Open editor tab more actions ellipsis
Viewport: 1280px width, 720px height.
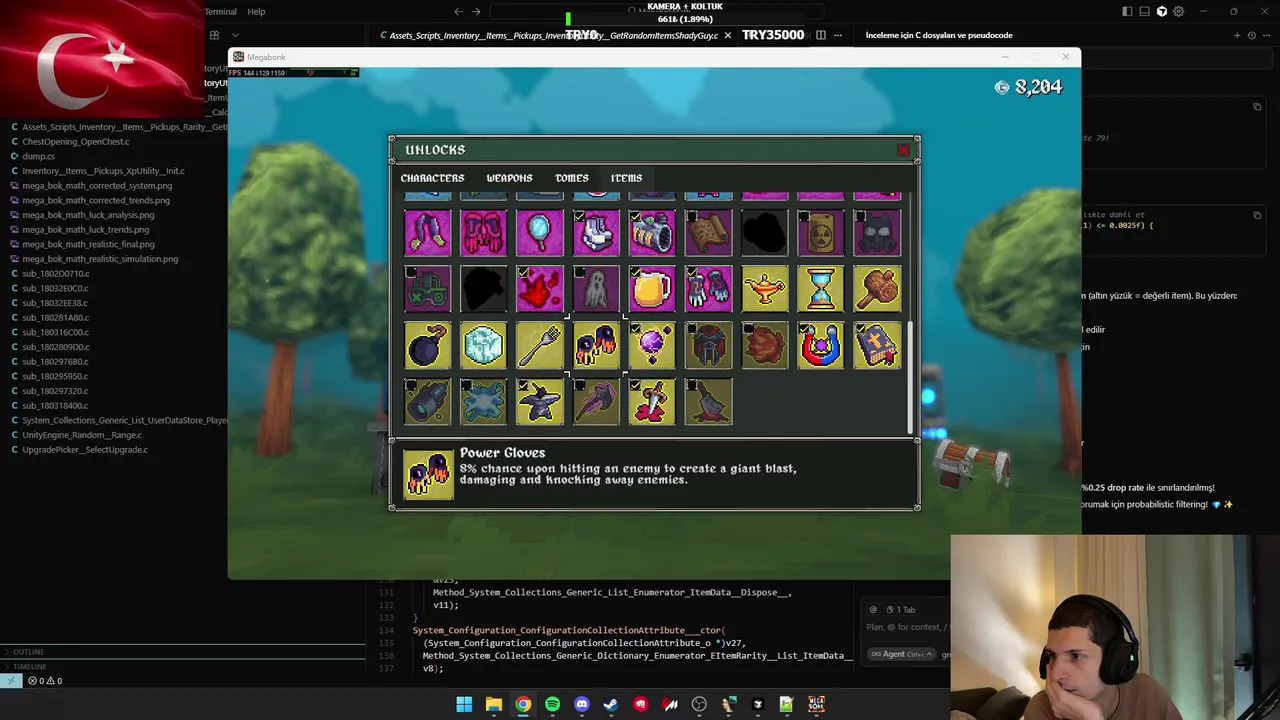point(838,35)
